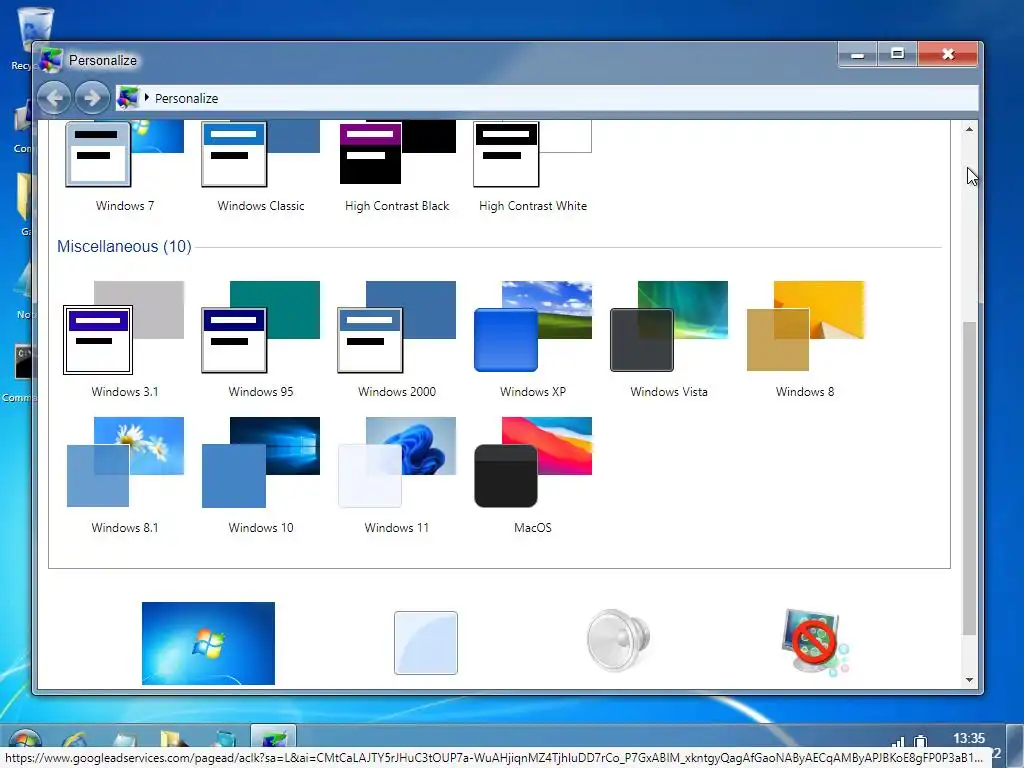Click the taskbar clock showing 13:35

[968, 738]
